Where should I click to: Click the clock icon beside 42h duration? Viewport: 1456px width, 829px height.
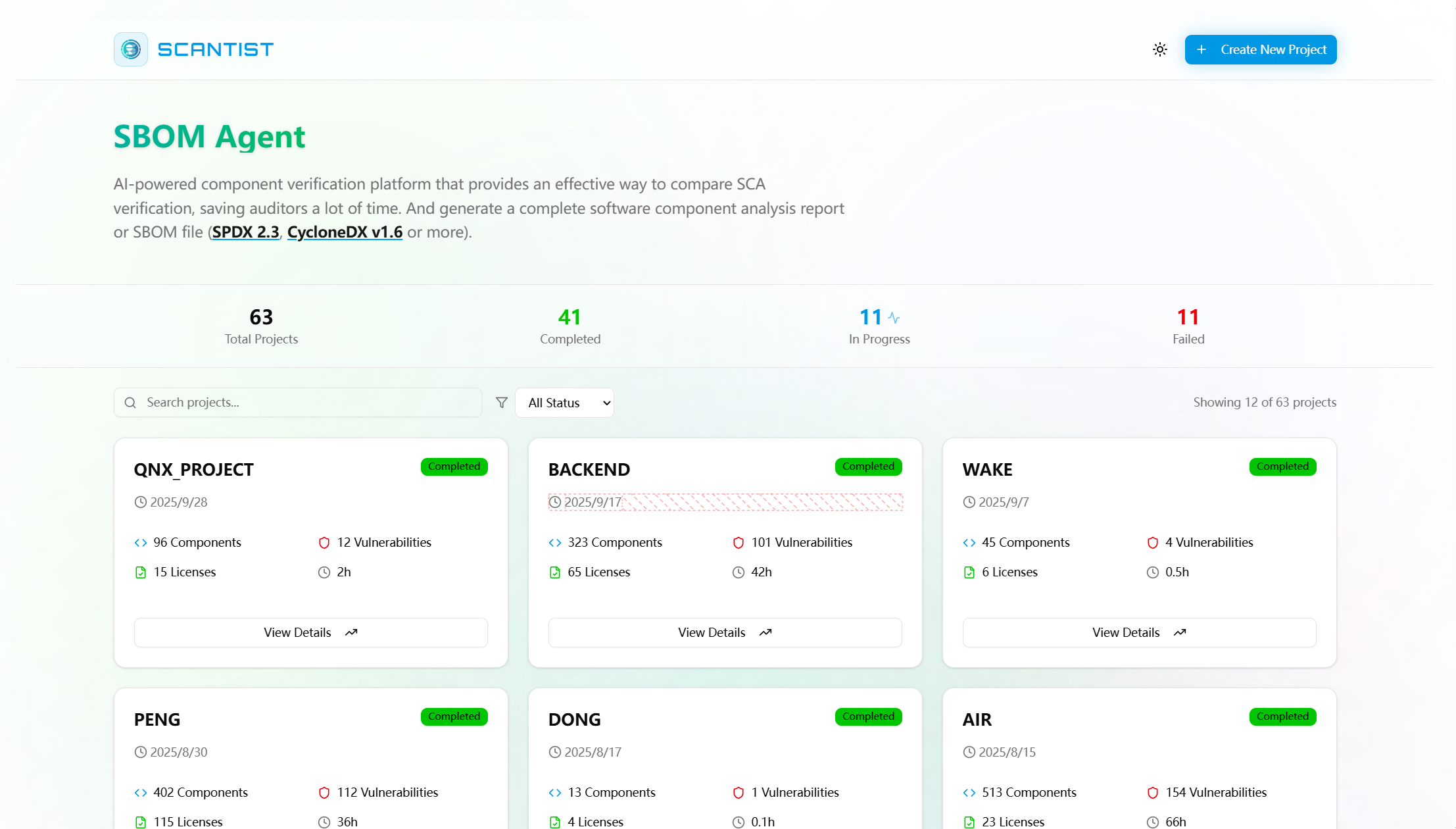point(739,572)
